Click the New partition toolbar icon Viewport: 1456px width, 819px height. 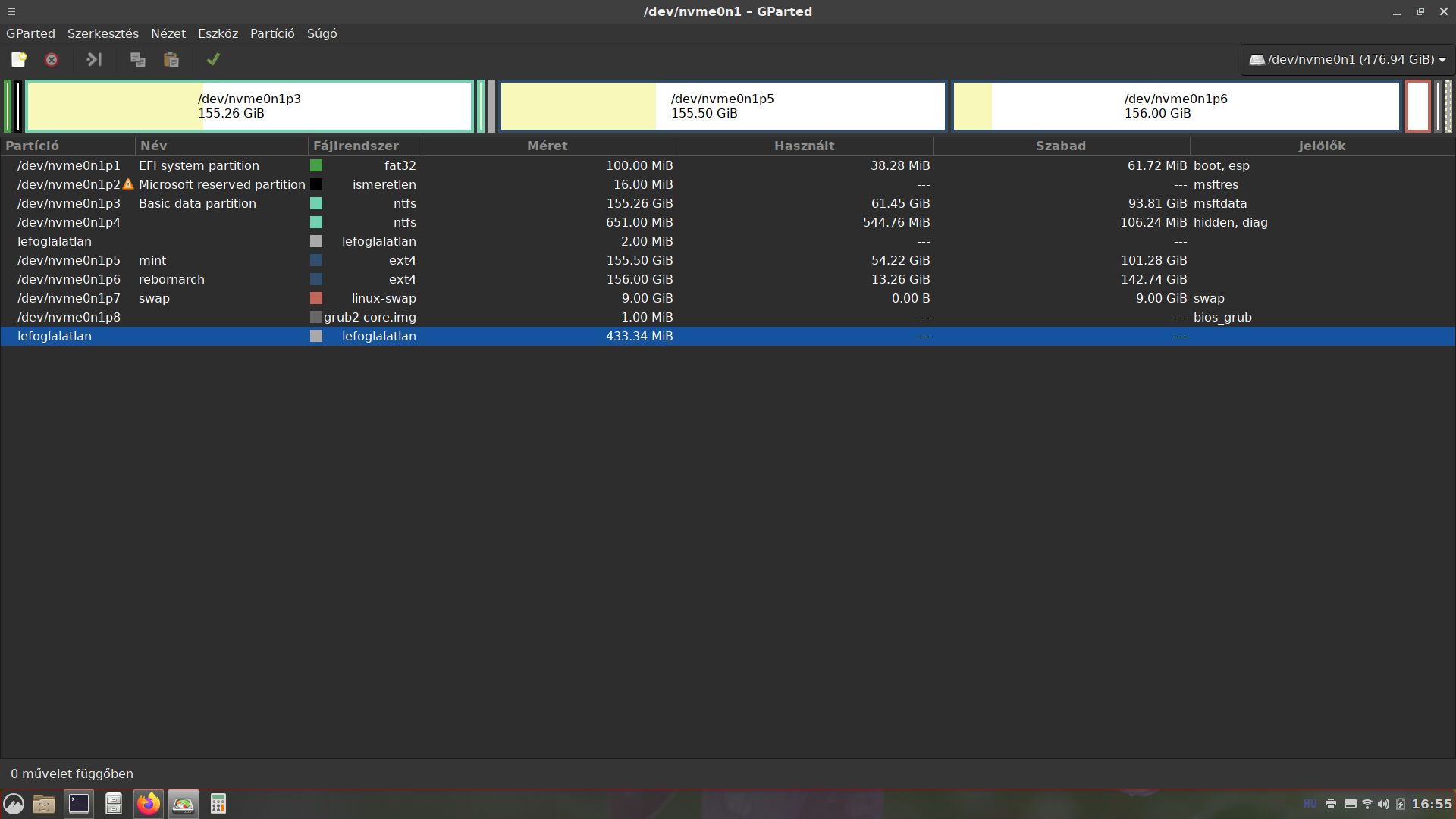point(19,59)
